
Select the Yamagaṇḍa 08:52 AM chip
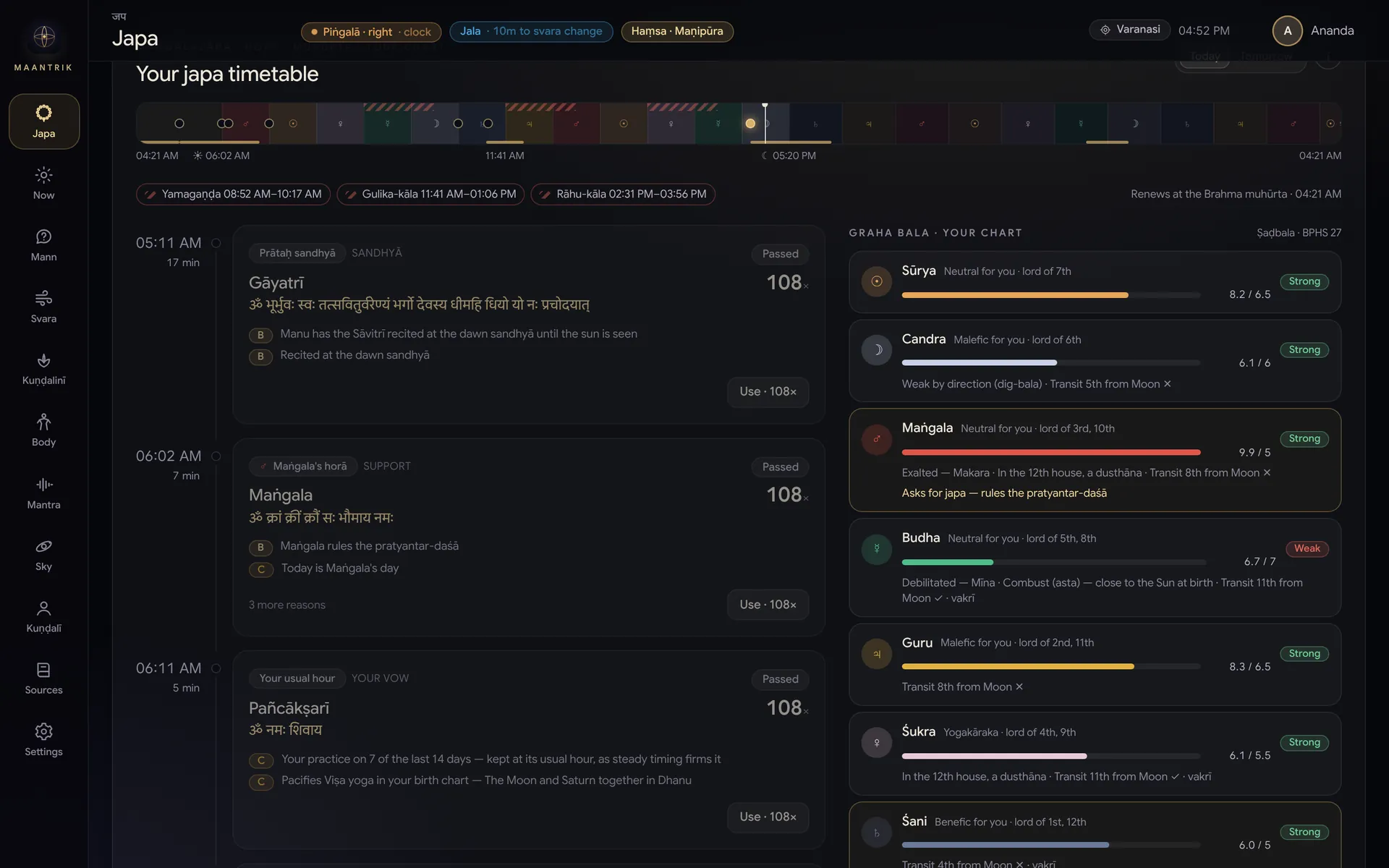[x=233, y=195]
